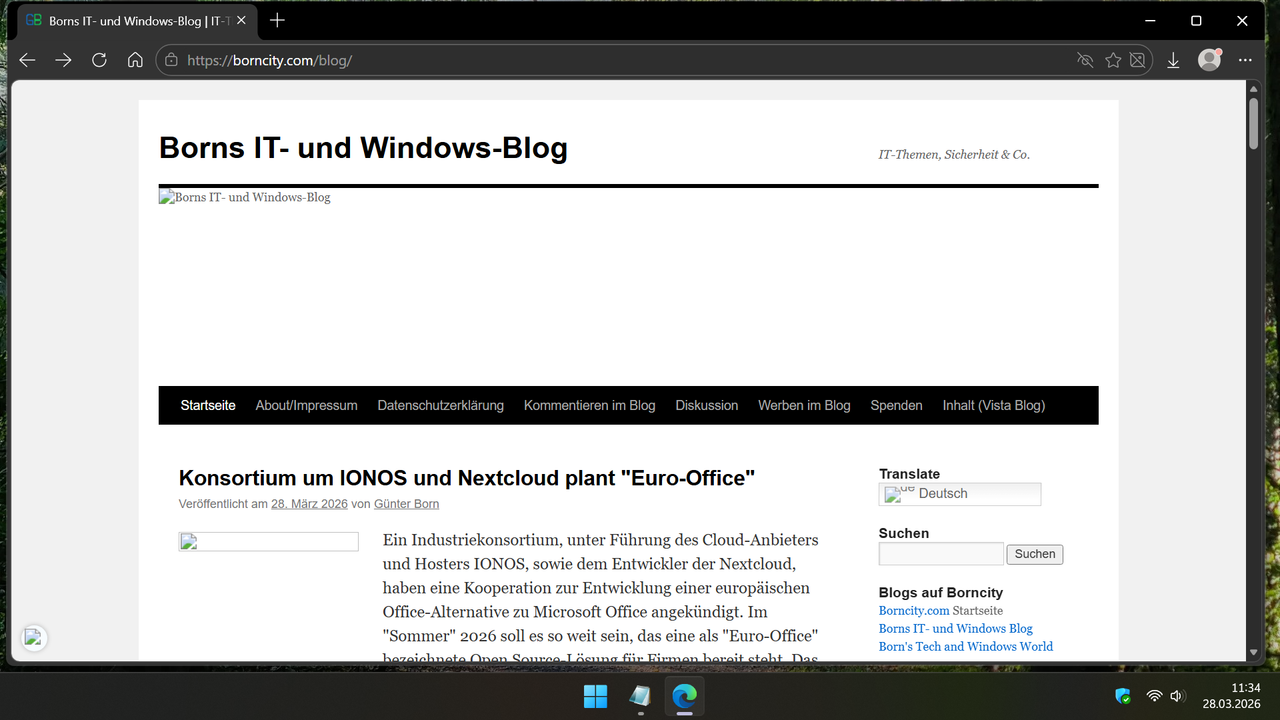
Task: Click the vertical scrollbar thumb
Action: click(1254, 123)
